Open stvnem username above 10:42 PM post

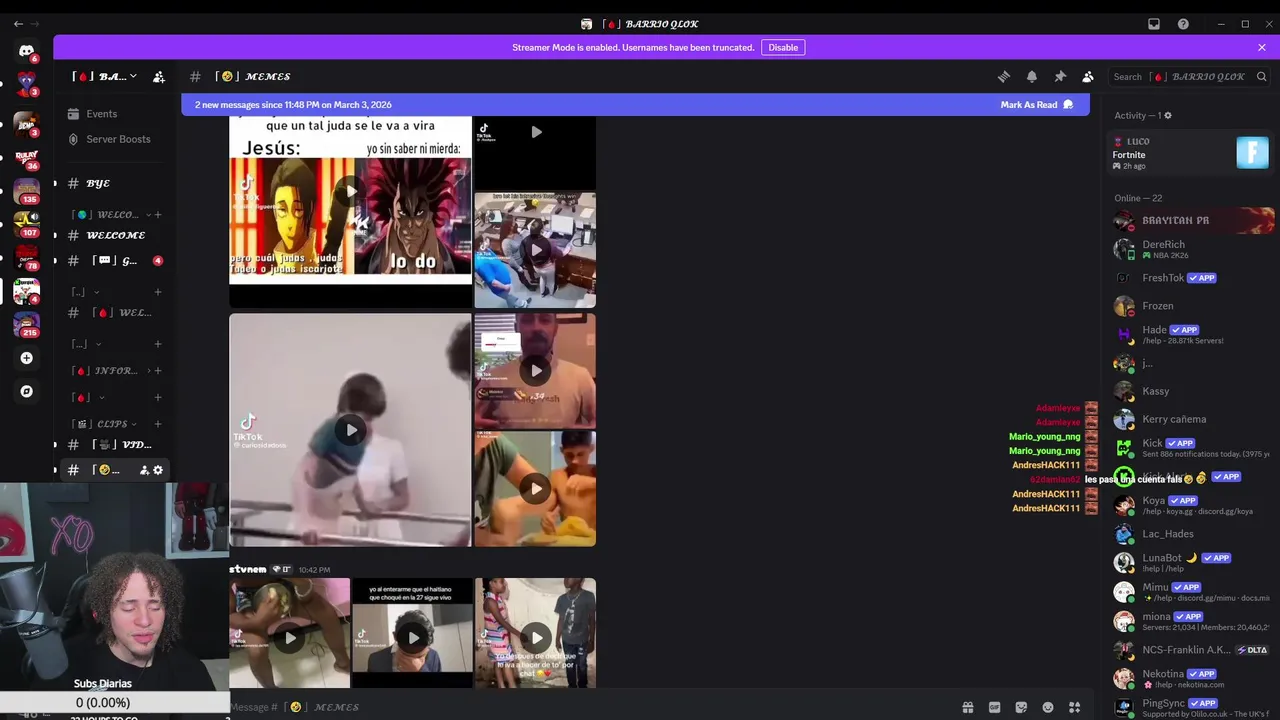pyautogui.click(x=248, y=569)
